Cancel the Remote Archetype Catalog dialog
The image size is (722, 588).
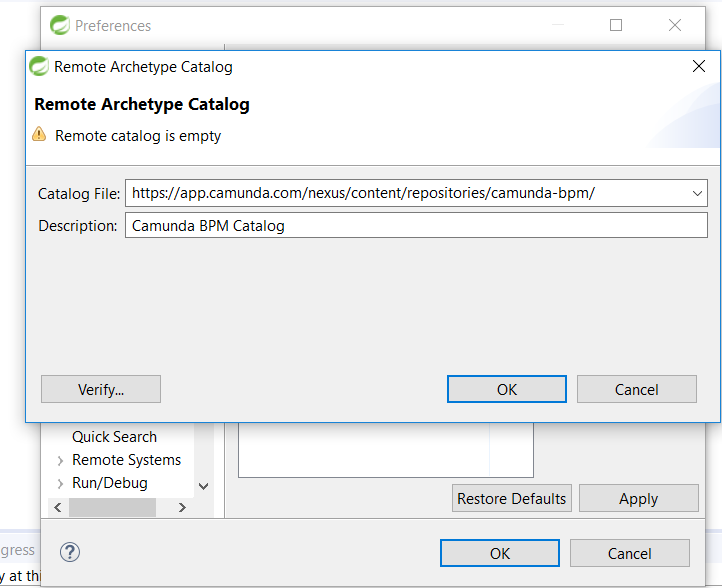pos(636,389)
